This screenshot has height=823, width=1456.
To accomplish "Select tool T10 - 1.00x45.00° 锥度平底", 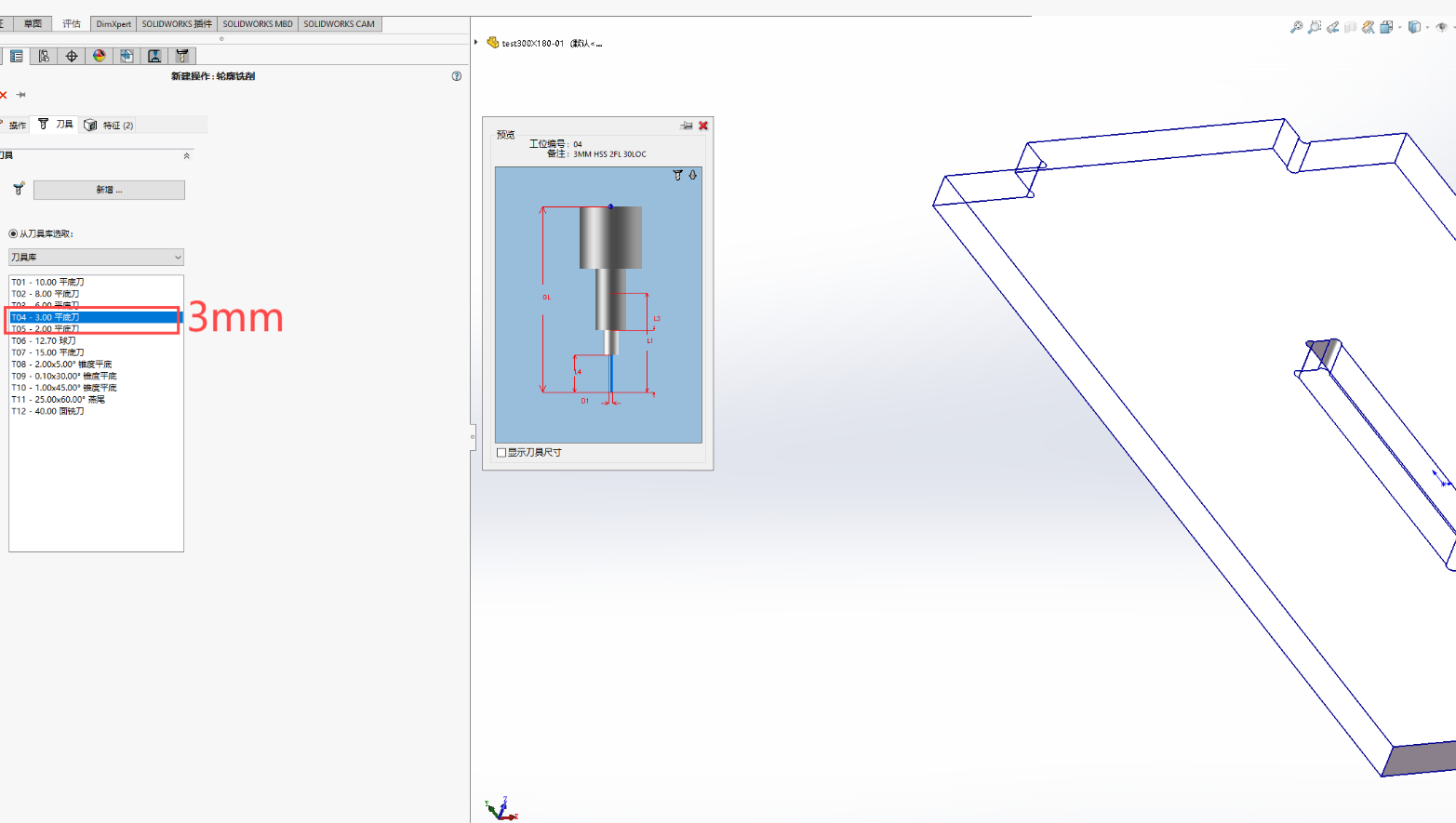I will click(95, 388).
